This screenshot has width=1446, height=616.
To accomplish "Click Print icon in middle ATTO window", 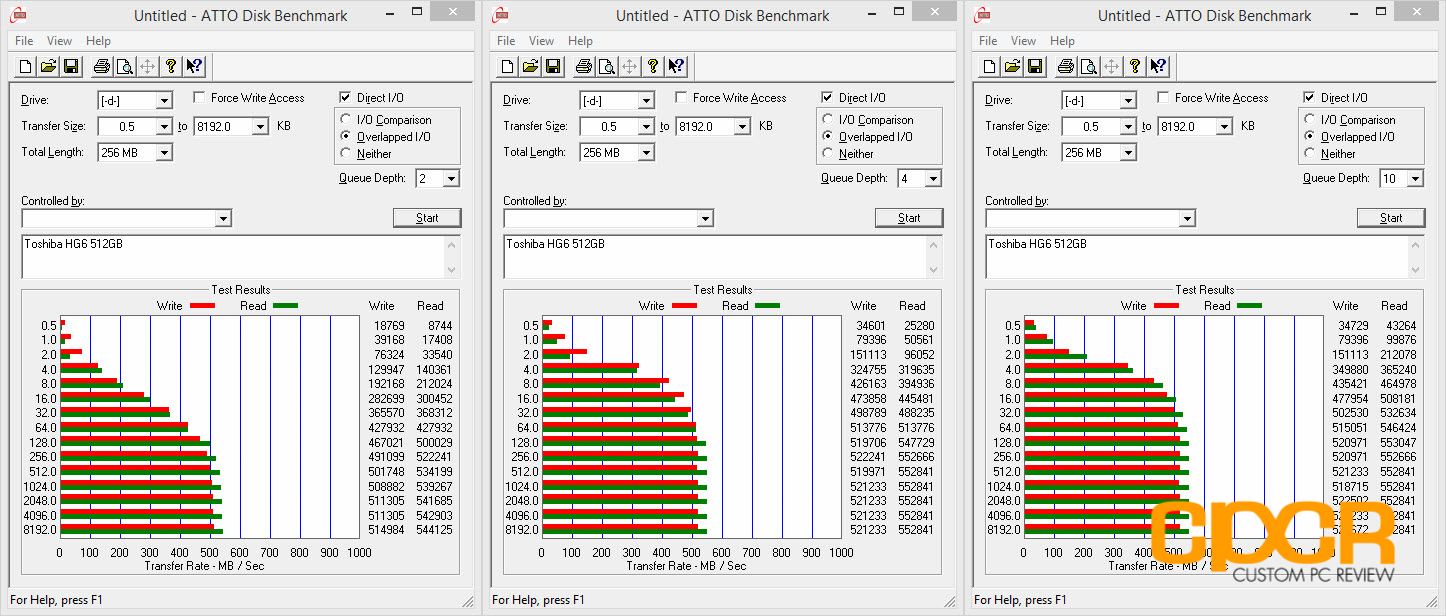I will pyautogui.click(x=583, y=66).
